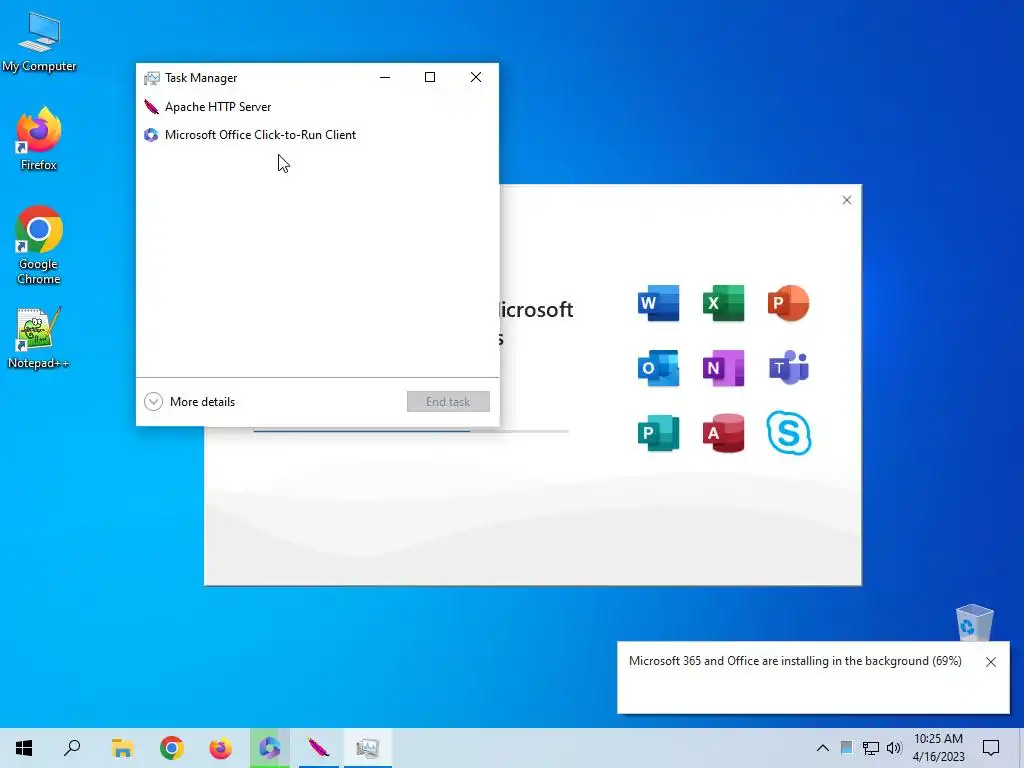
Task: Dismiss the Office installing notification
Action: point(991,662)
